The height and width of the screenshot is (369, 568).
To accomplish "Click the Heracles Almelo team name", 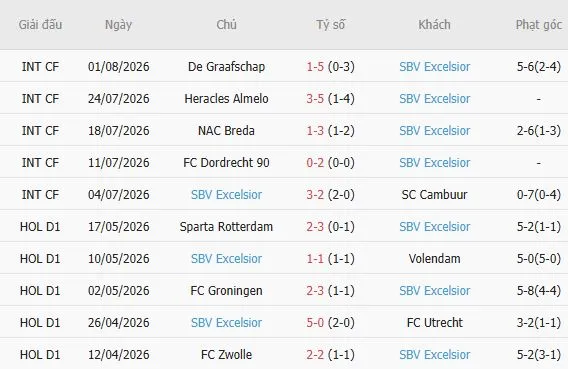I will (x=226, y=98).
